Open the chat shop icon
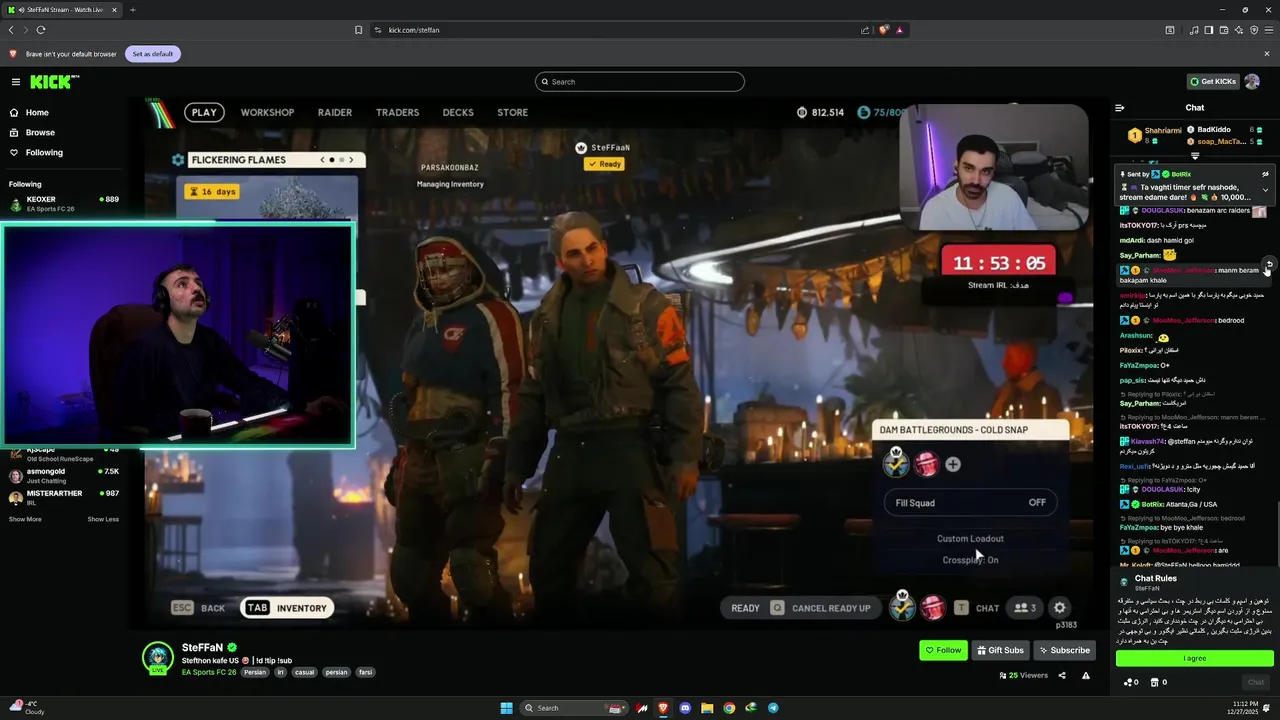1280x720 pixels. point(1159,683)
